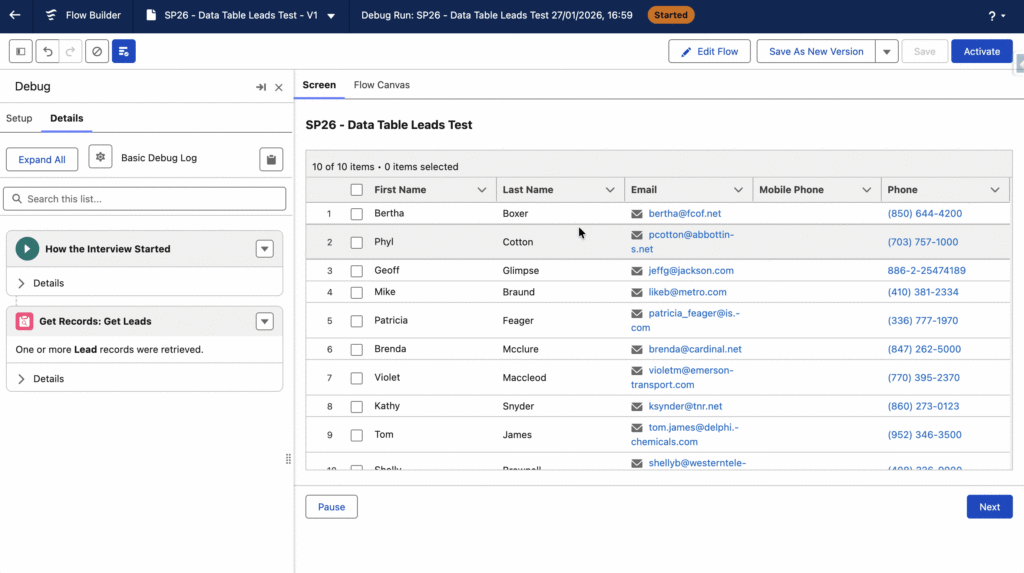Click the bertha@fcof.net email link
Image resolution: width=1024 pixels, height=573 pixels.
coord(684,214)
